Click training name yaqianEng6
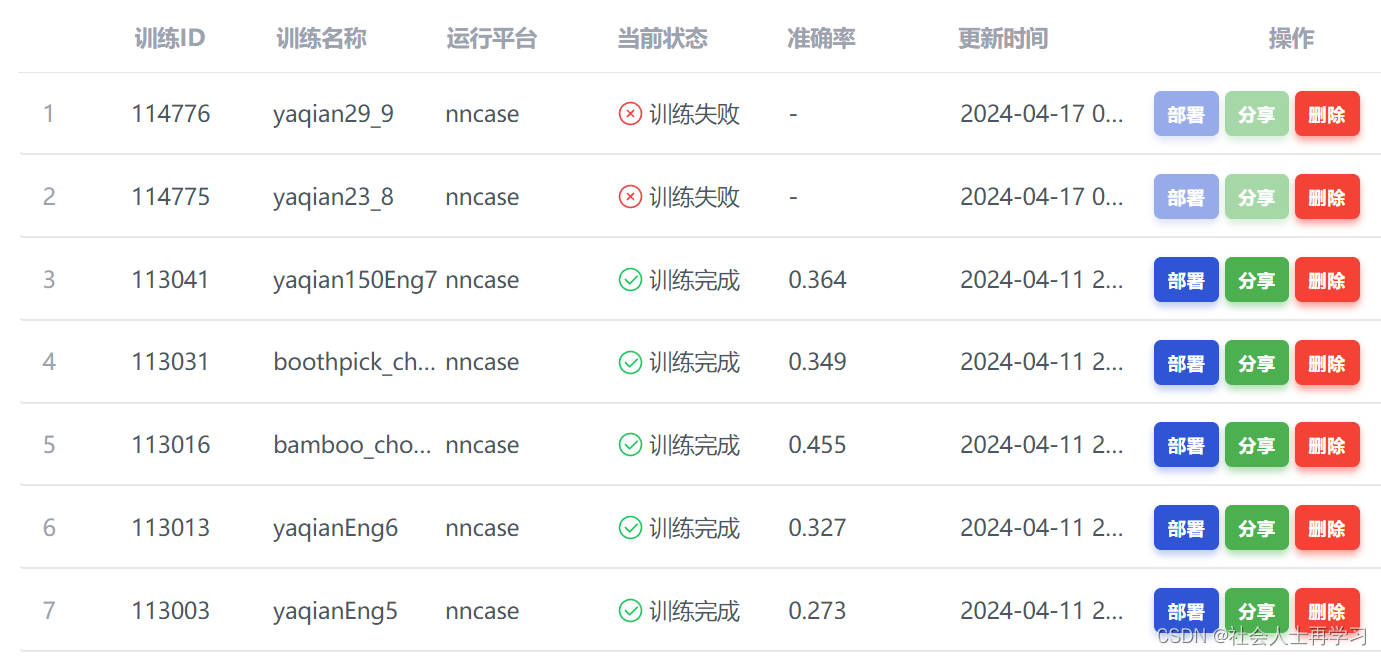Viewport: 1381px width, 656px height. [x=335, y=529]
